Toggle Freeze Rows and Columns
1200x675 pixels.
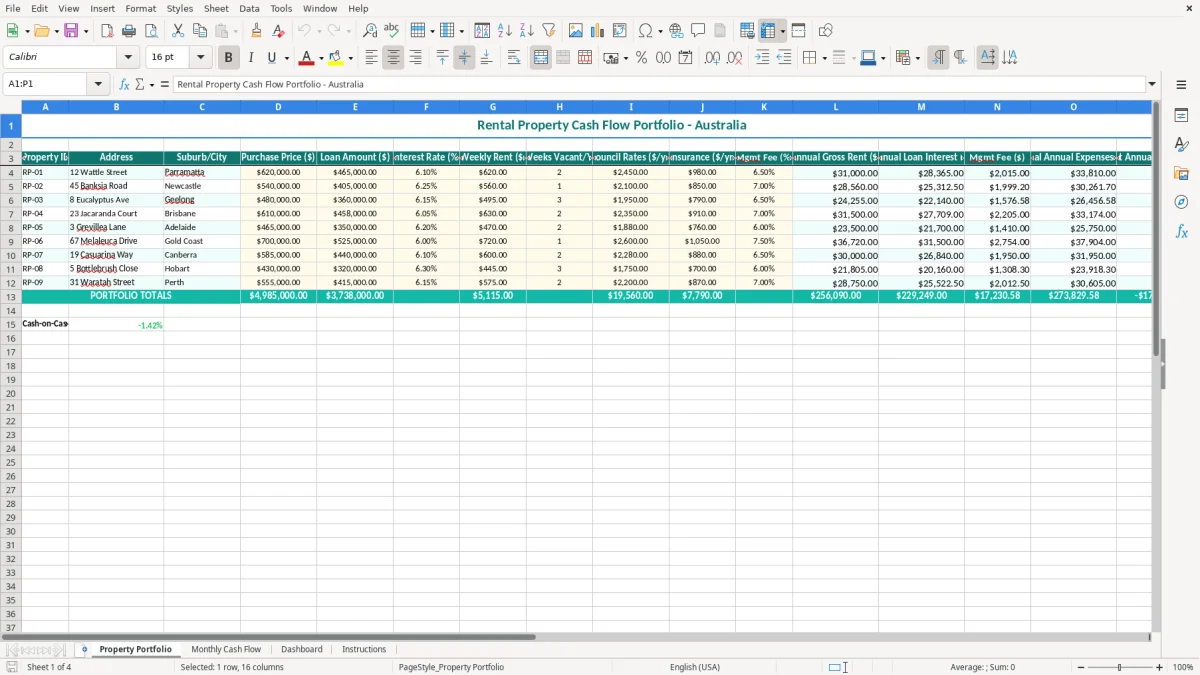click(768, 31)
